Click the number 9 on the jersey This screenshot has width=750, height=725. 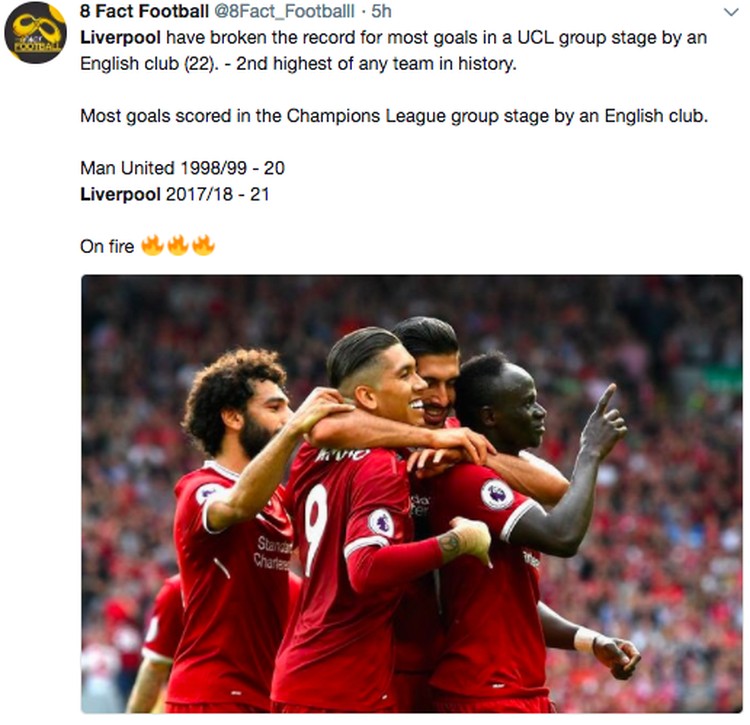316,528
